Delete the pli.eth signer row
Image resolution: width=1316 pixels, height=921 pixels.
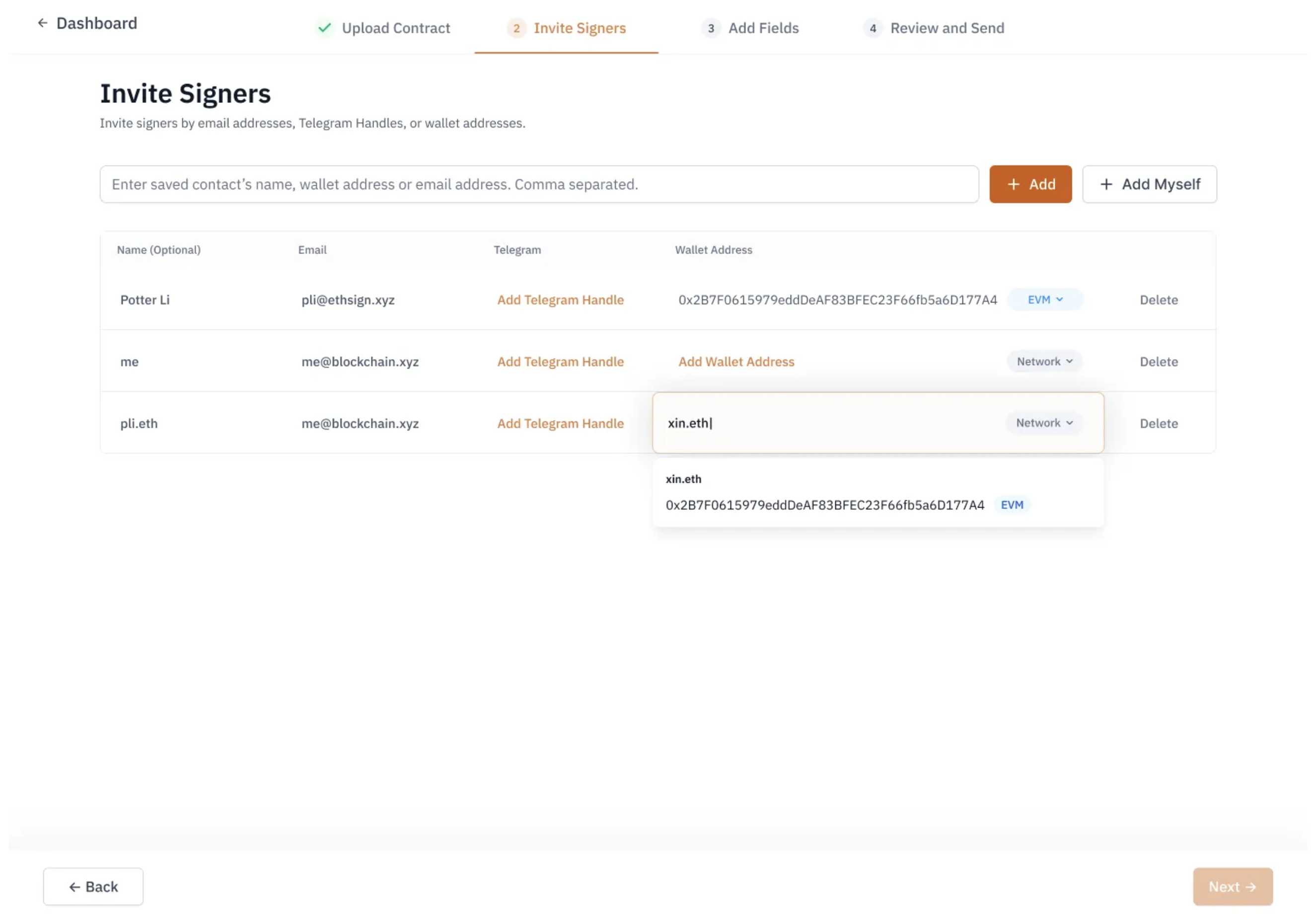point(1158,423)
